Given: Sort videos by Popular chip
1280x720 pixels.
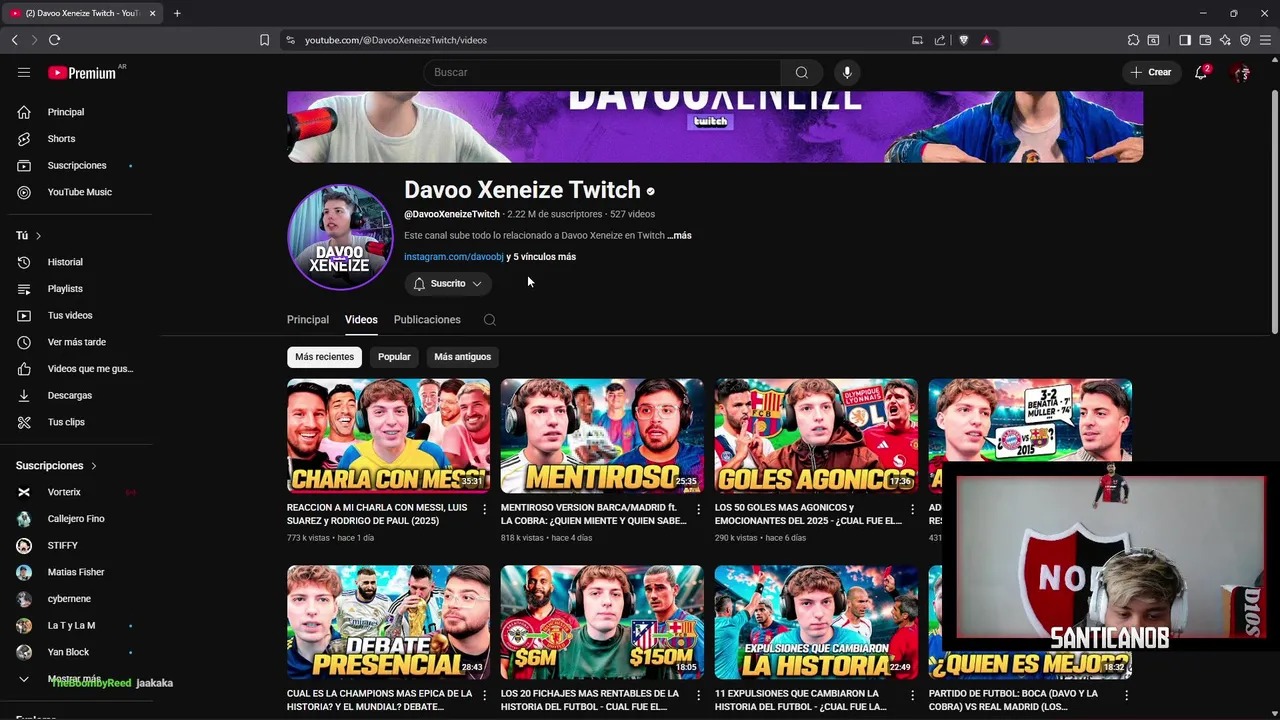Looking at the screenshot, I should (394, 357).
